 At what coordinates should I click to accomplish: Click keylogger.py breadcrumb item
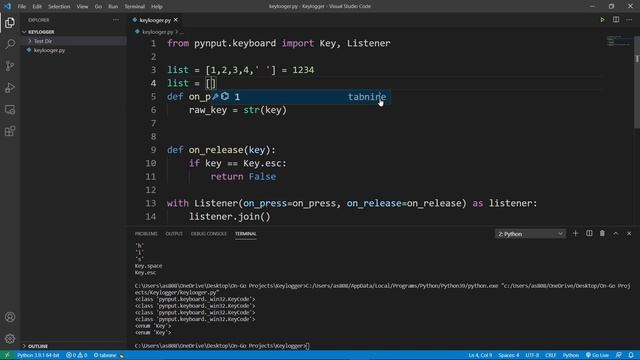coord(158,32)
